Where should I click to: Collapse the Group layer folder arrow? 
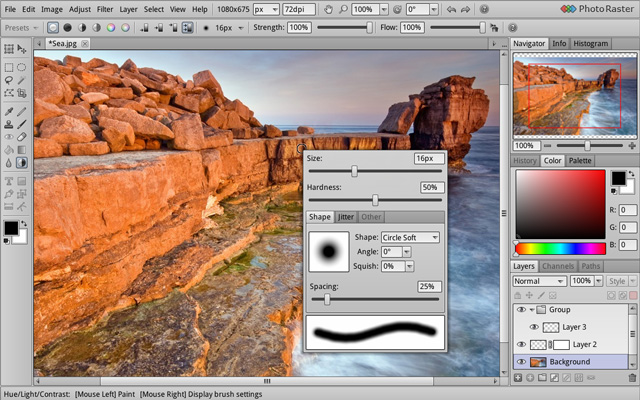(531, 310)
